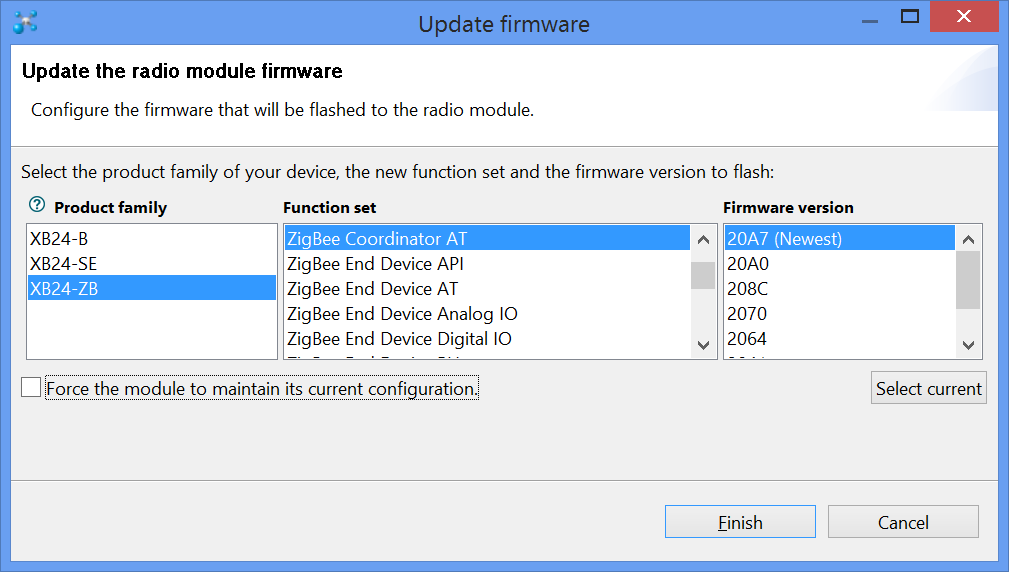Maximize the Update firmware window
Viewport: 1009px width, 572px height.
click(910, 17)
